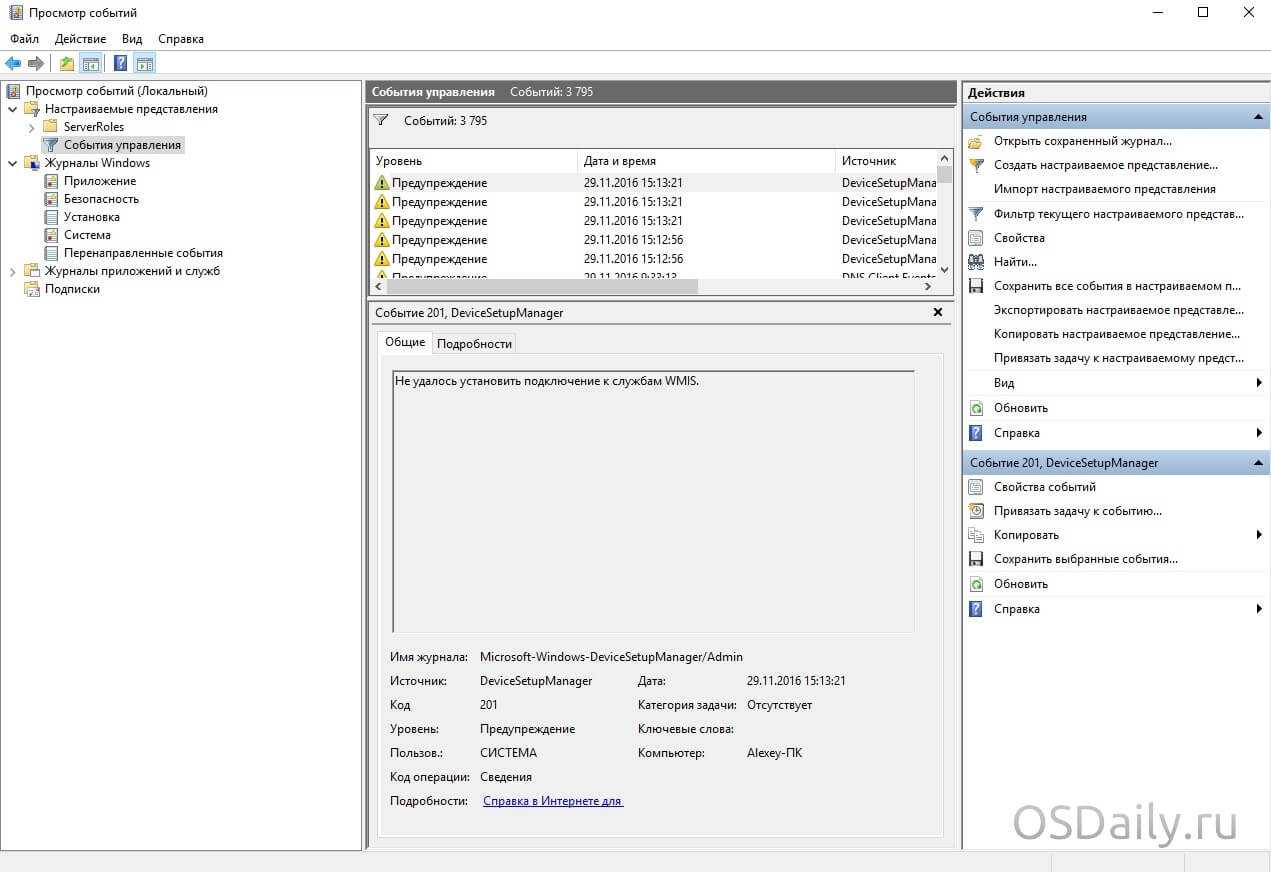This screenshot has width=1271, height=872.
Task: Click the event list scroll down arrow
Action: [x=945, y=269]
